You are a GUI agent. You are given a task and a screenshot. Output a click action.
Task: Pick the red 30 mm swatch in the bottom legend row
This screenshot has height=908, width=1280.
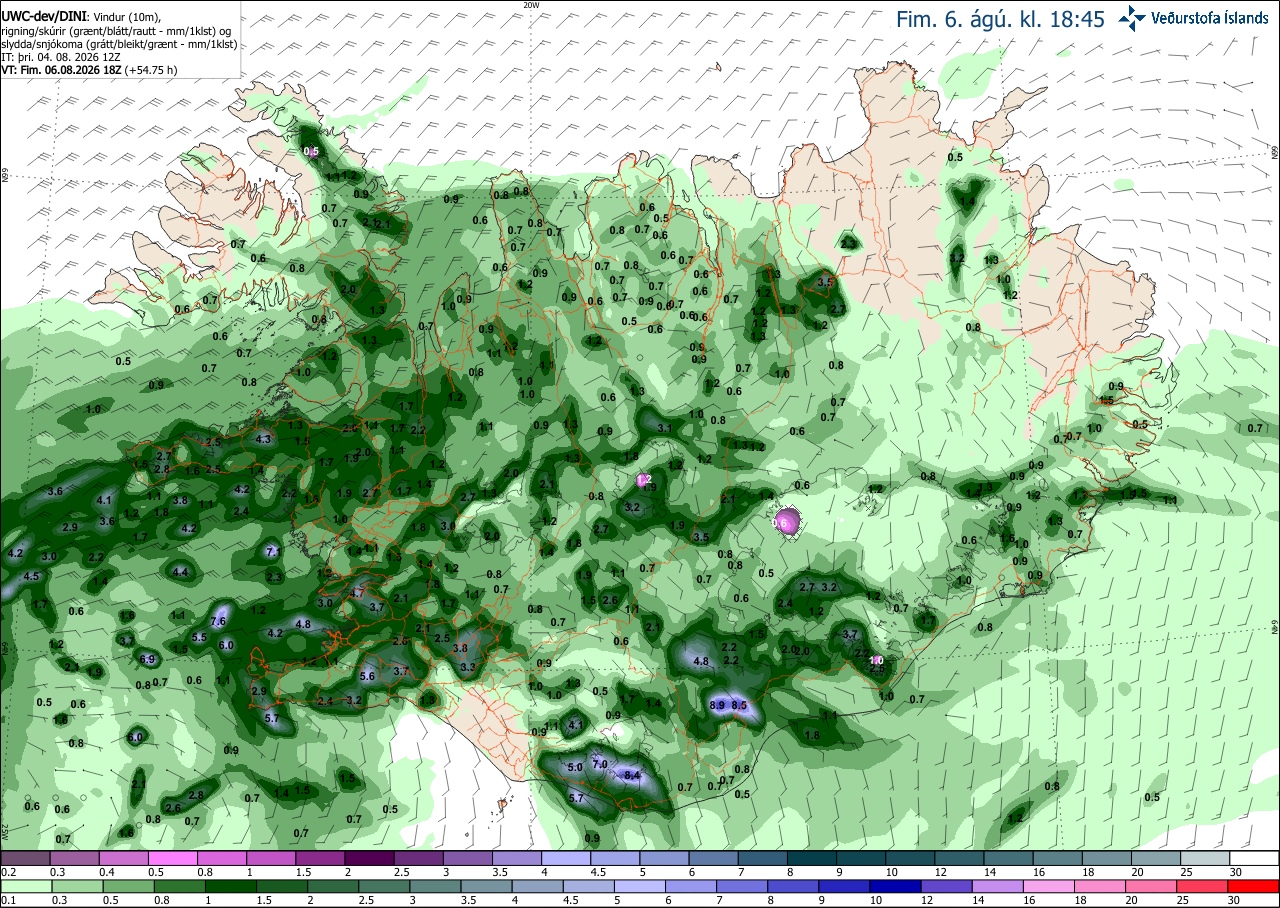(x=1255, y=886)
